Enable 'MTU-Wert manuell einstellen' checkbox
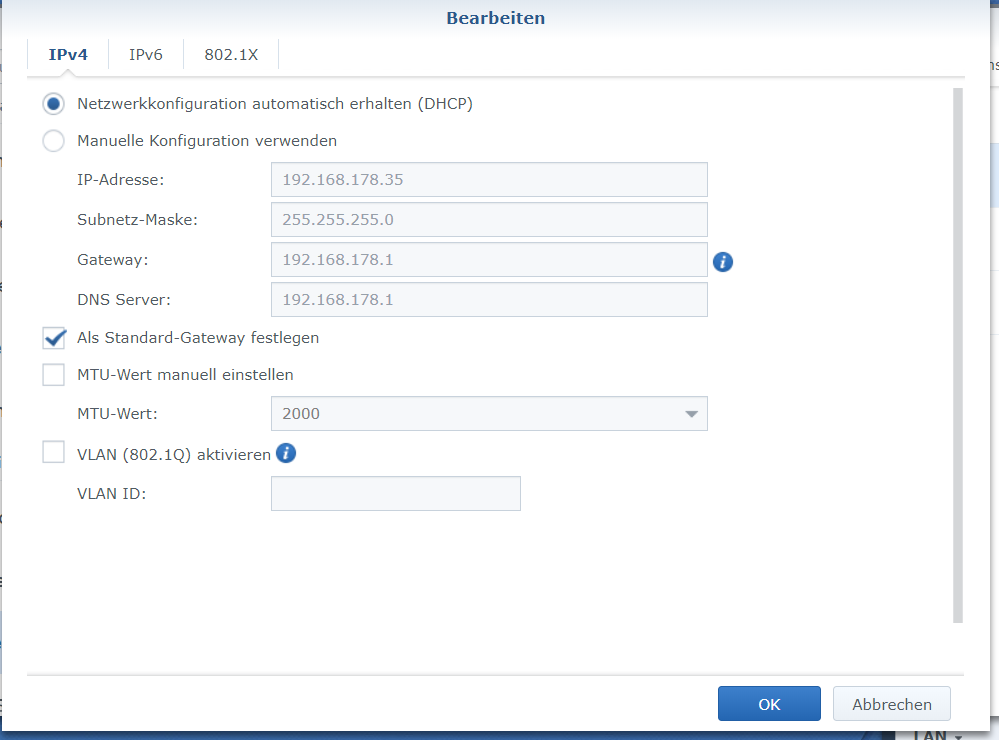This screenshot has width=999, height=740. 54,375
